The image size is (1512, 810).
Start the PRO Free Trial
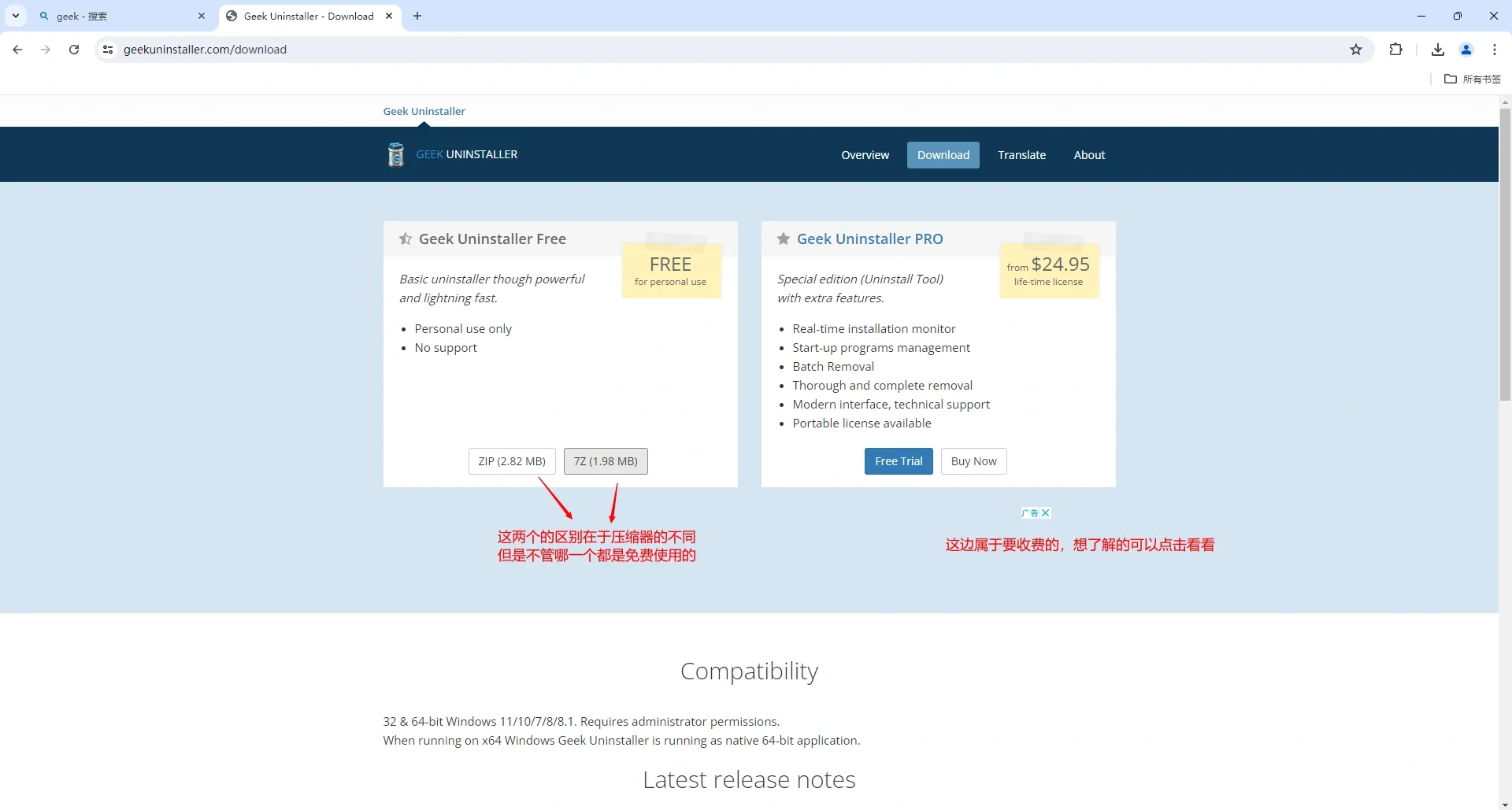[899, 461]
